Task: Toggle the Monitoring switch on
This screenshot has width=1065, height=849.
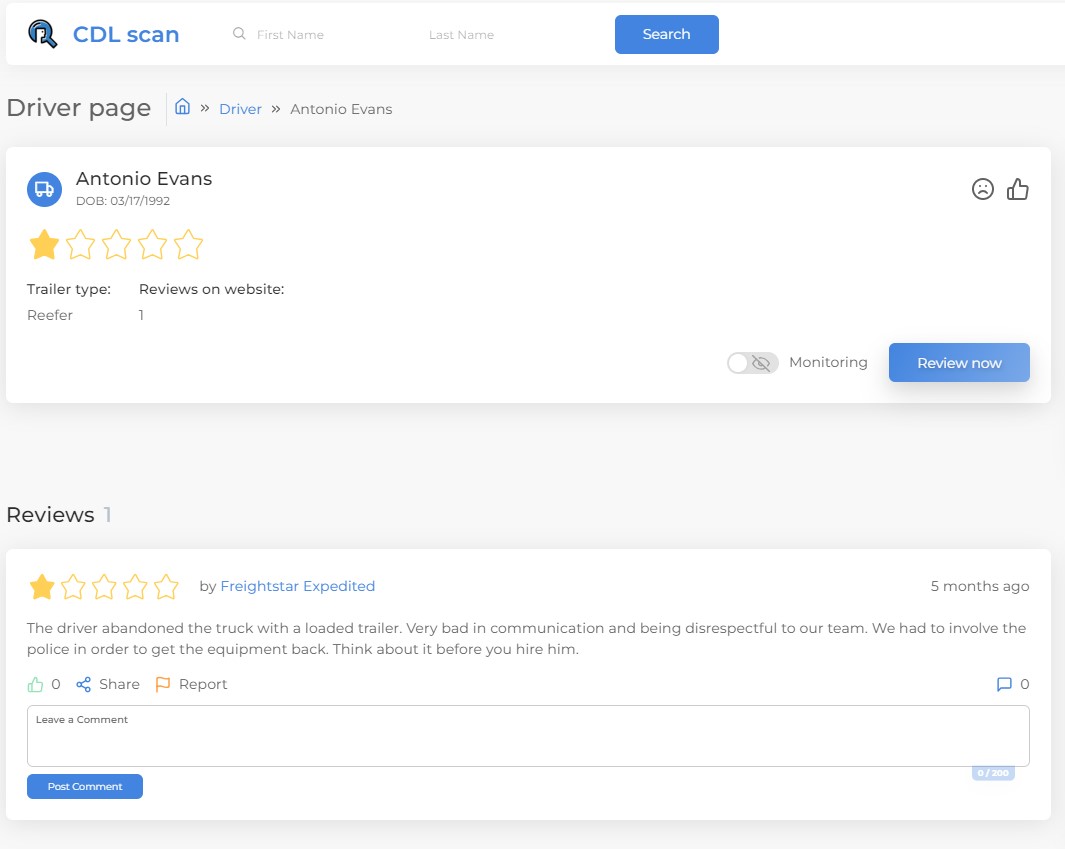Action: point(752,363)
